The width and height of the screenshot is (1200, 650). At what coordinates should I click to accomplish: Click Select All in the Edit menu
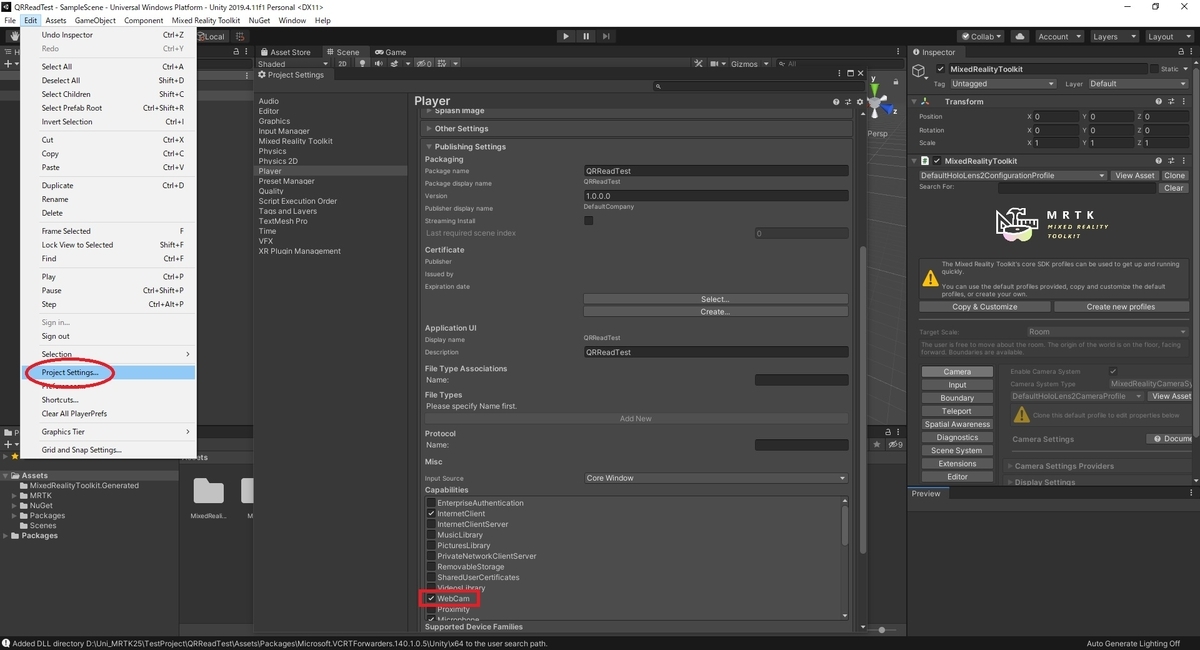pos(57,67)
